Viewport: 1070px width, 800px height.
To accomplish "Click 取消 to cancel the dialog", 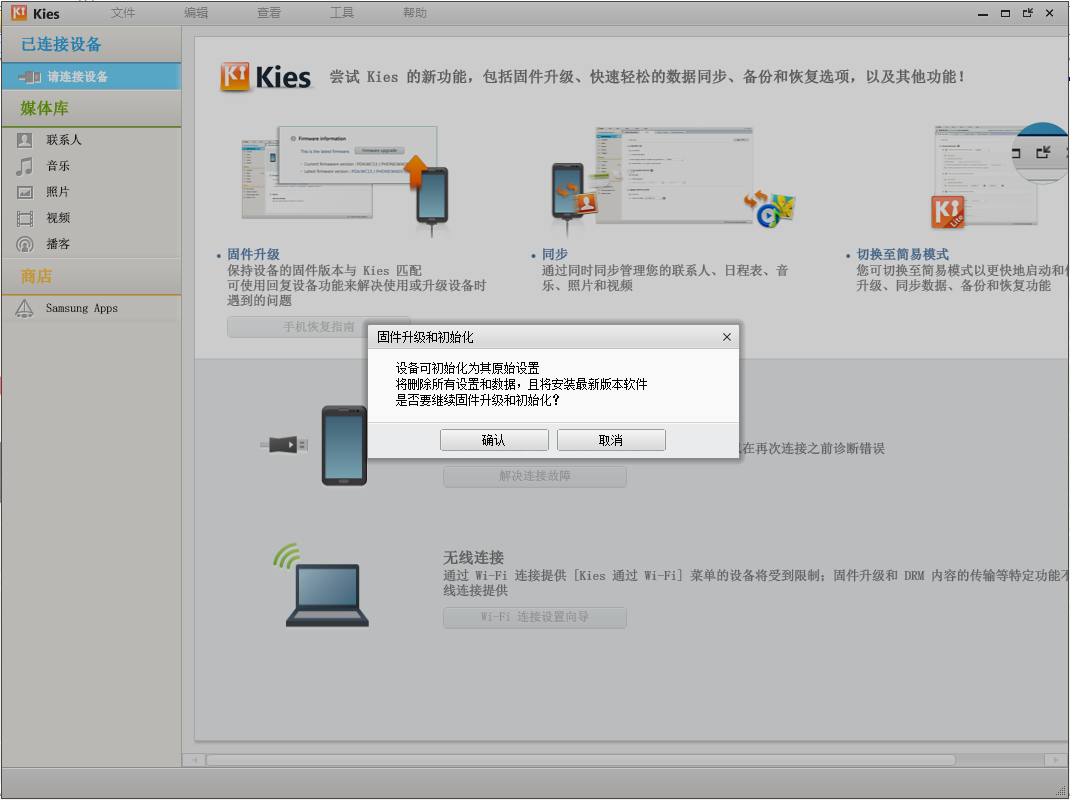I will 611,440.
